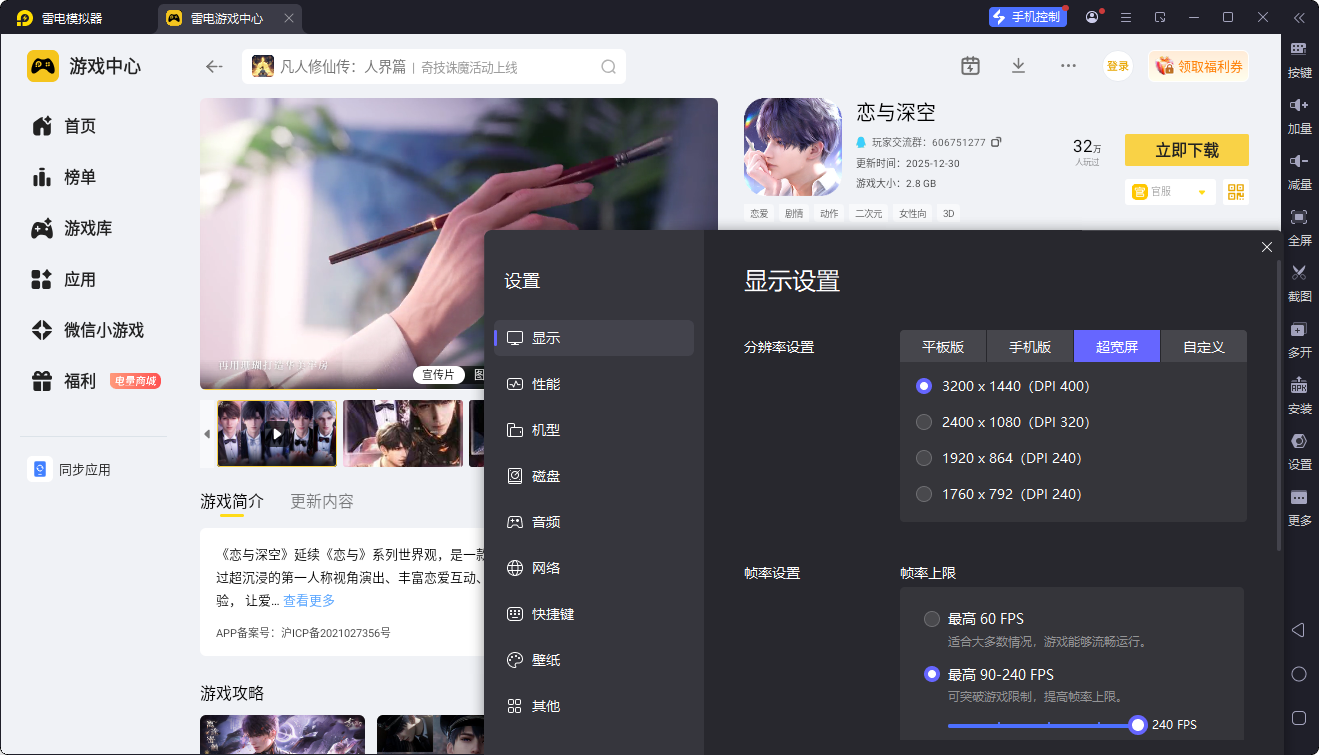Image resolution: width=1319 pixels, height=755 pixels.
Task: Play the first video thumbnail in gallery
Action: tap(277, 434)
